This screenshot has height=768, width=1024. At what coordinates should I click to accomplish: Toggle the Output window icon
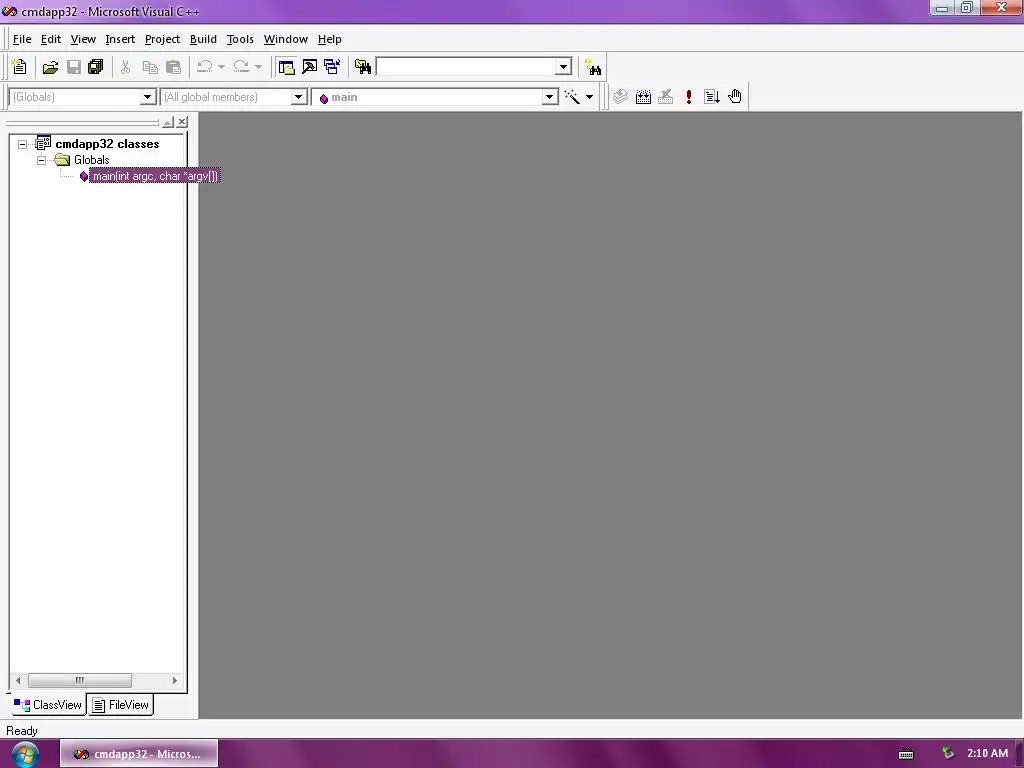pos(310,67)
